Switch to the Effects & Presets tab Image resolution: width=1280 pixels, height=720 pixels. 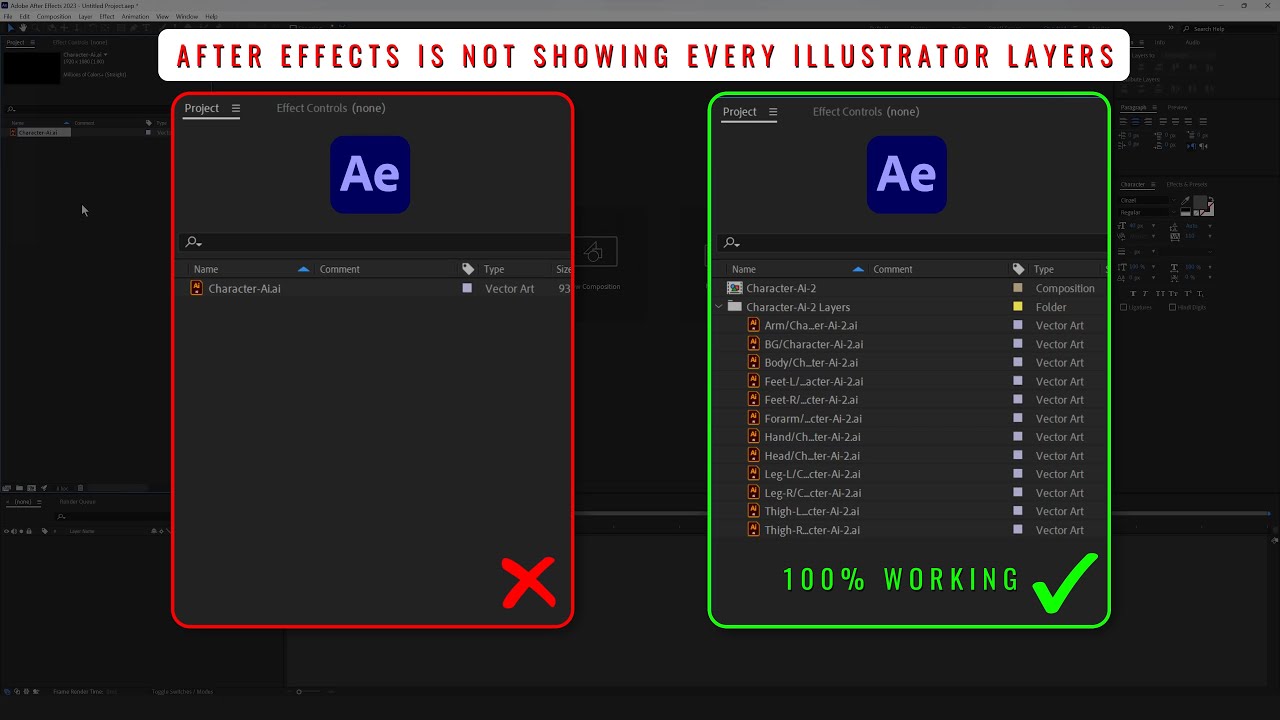coord(1187,184)
